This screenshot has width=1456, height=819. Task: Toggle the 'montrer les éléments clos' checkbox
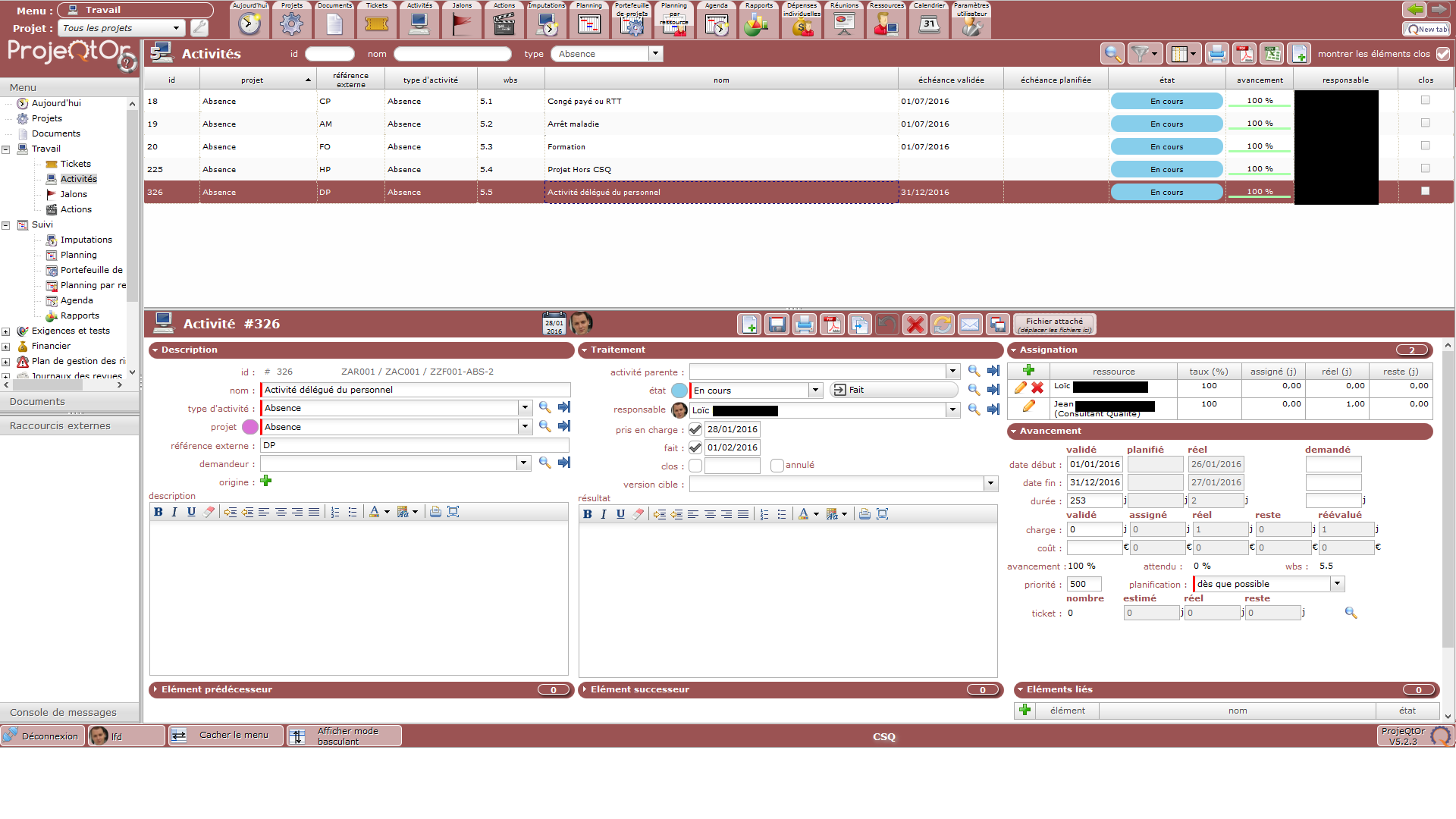pyautogui.click(x=1443, y=54)
